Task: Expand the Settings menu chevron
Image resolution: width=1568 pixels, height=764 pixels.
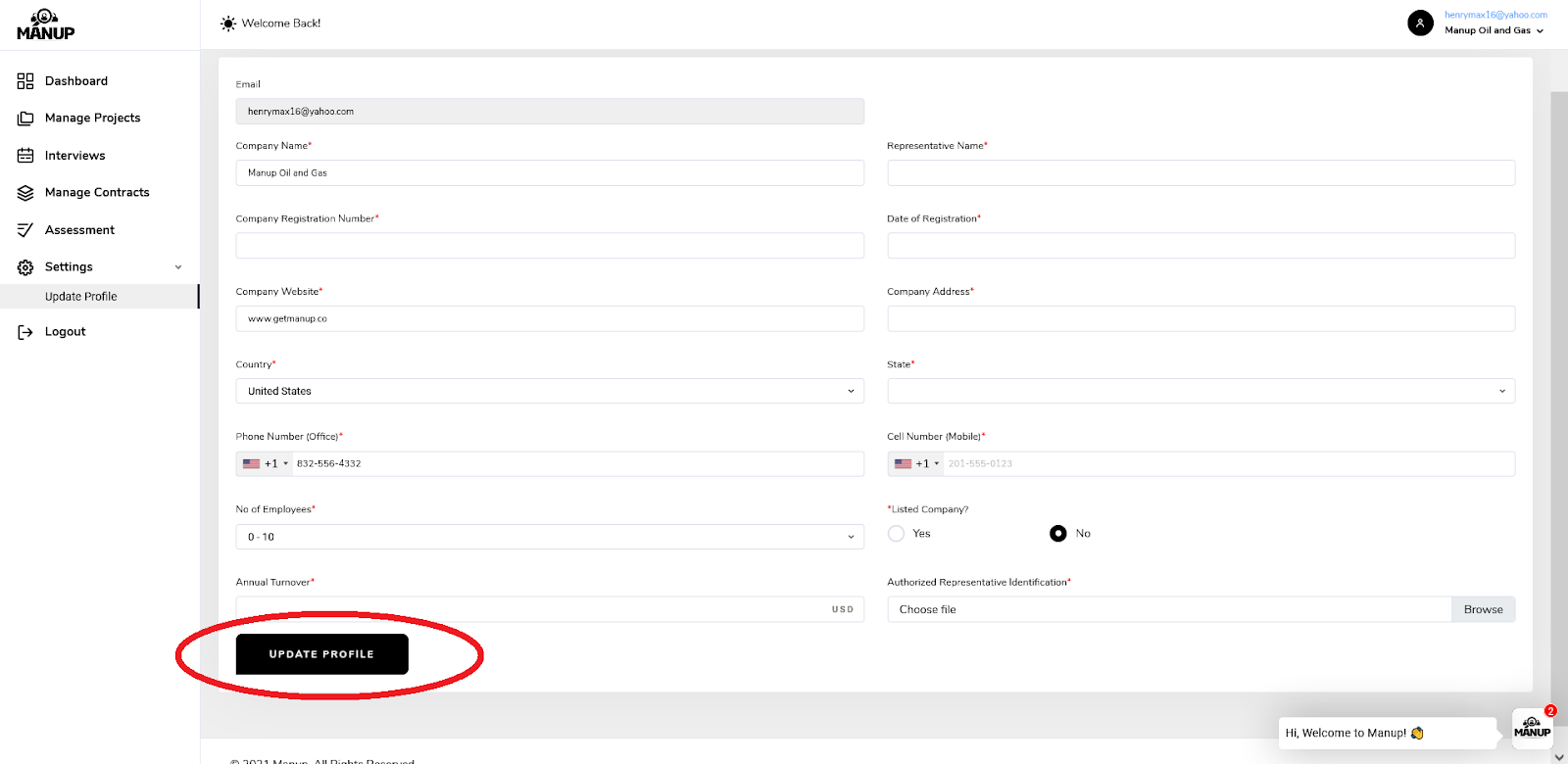Action: click(x=178, y=267)
